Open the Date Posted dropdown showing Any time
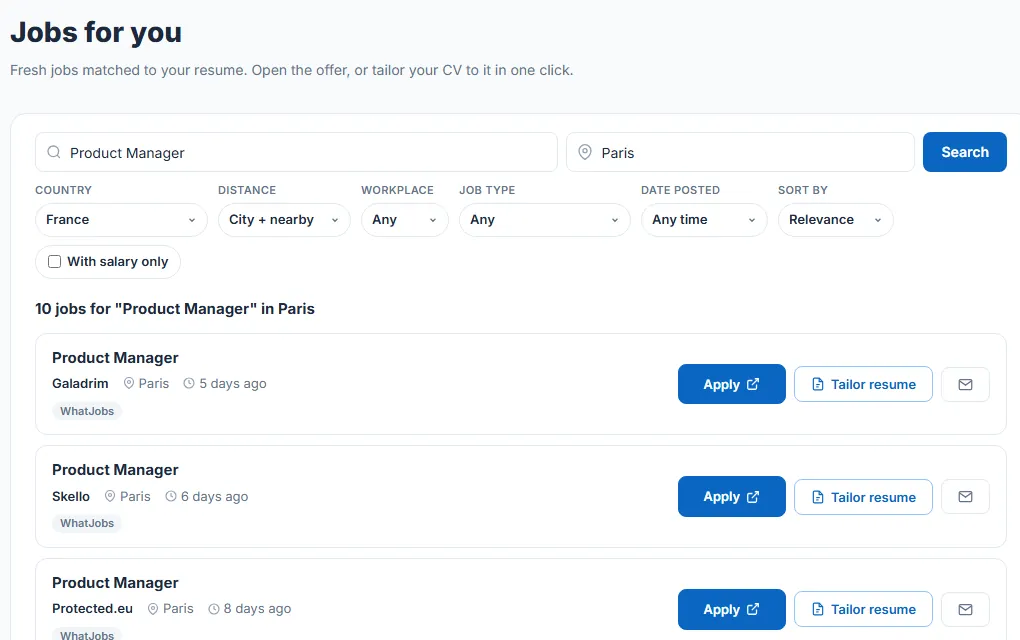Viewport: 1020px width, 640px height. [705, 220]
